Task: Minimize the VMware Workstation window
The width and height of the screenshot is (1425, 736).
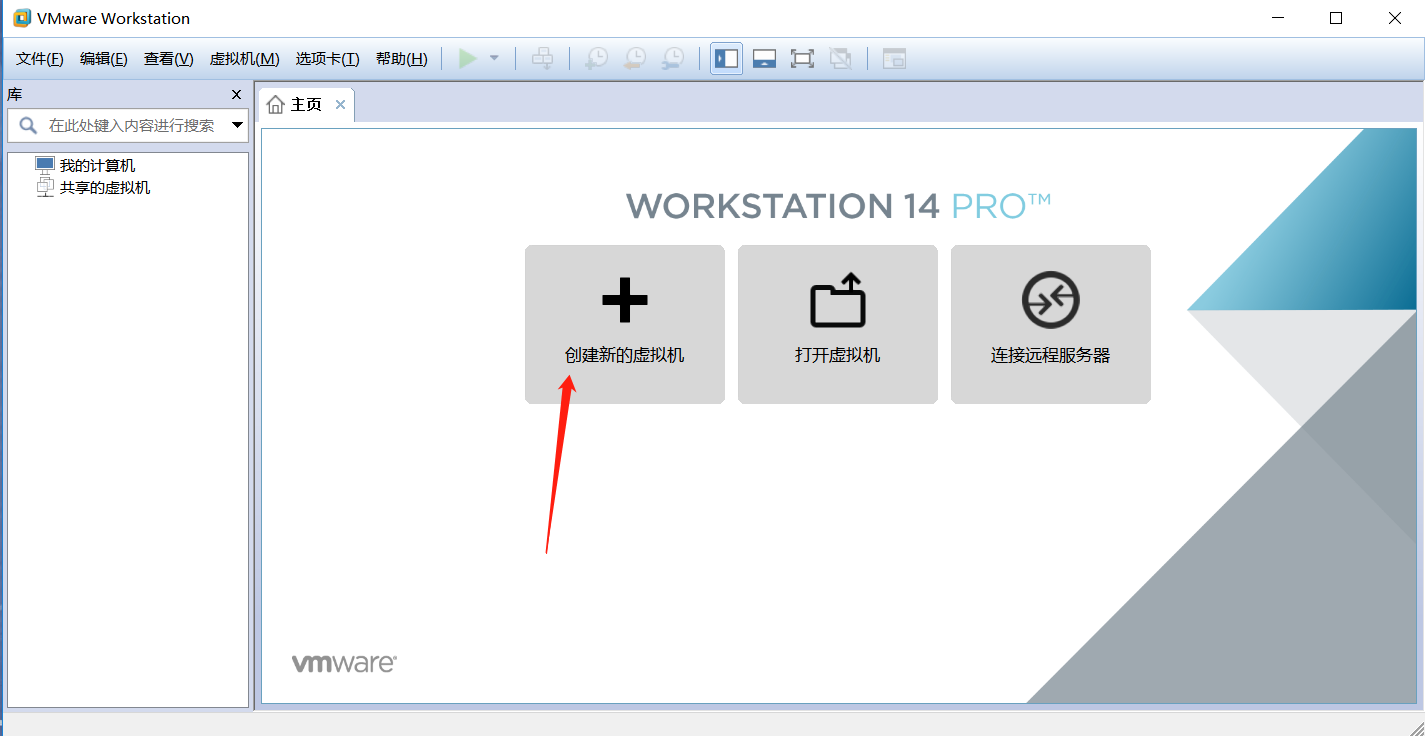Action: tap(1276, 18)
